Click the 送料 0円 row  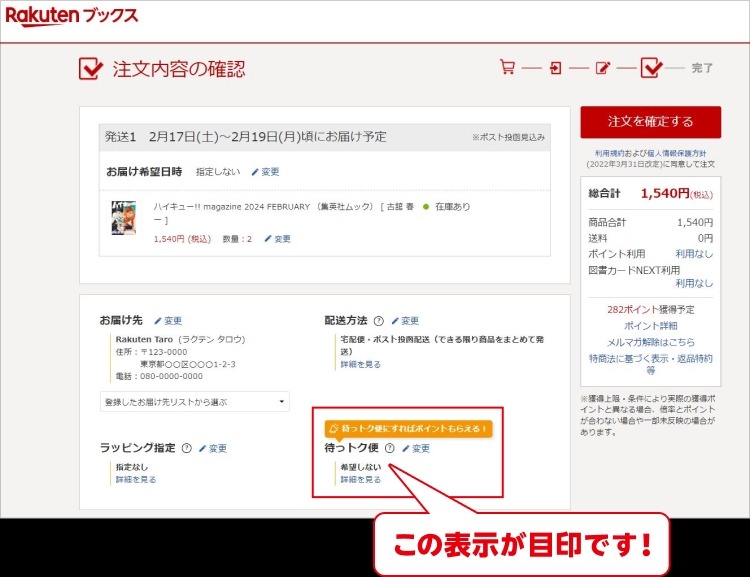651,238
